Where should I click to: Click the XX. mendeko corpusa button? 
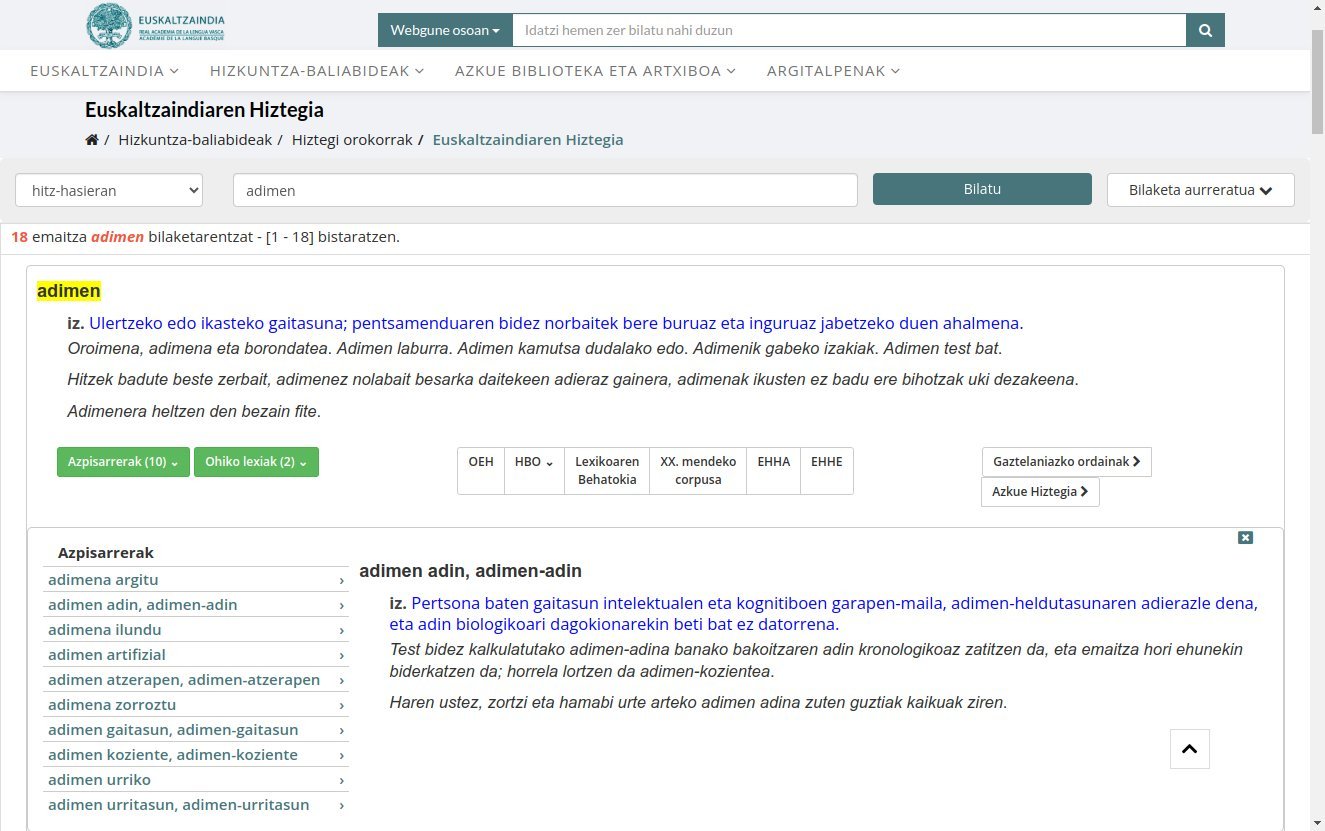(698, 471)
